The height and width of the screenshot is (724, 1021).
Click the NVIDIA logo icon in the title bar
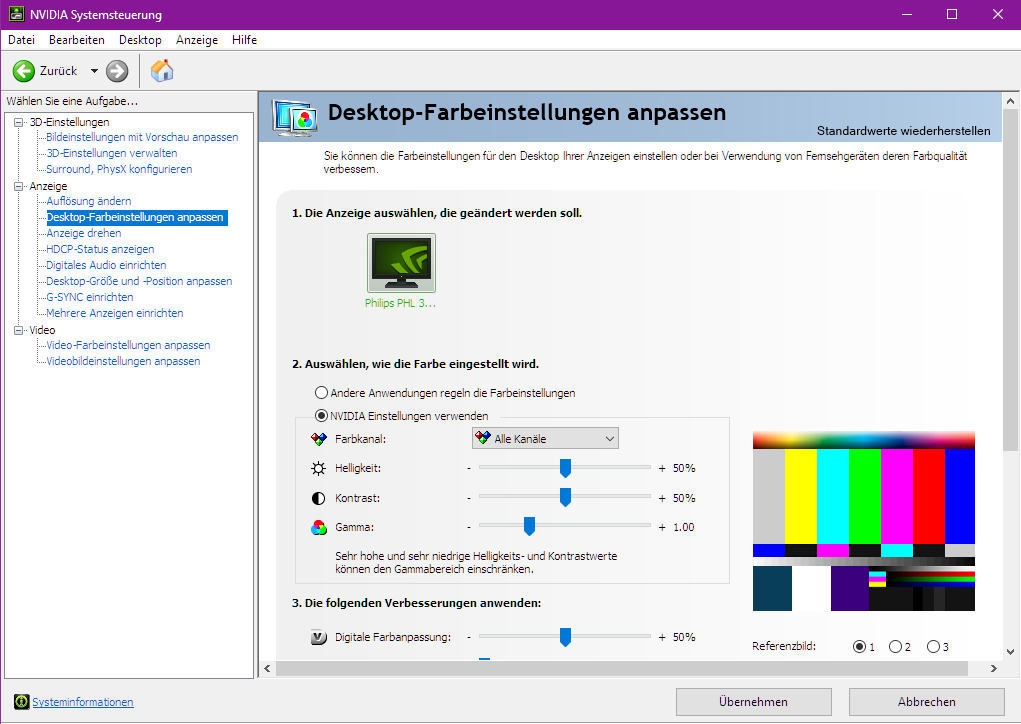click(x=16, y=14)
